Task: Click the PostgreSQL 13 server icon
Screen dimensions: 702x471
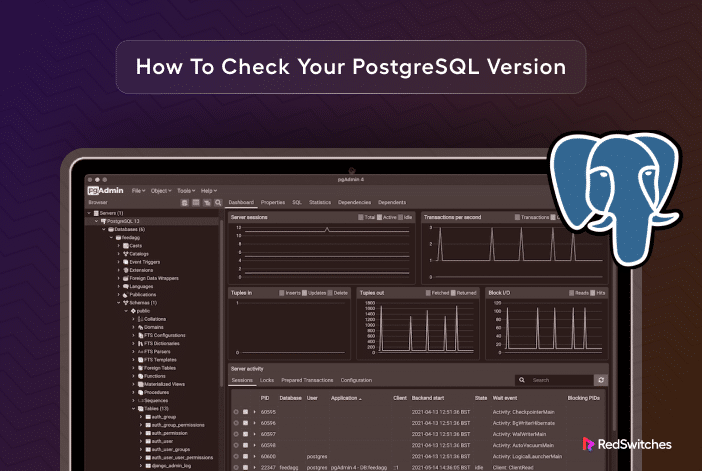Action: [103, 221]
